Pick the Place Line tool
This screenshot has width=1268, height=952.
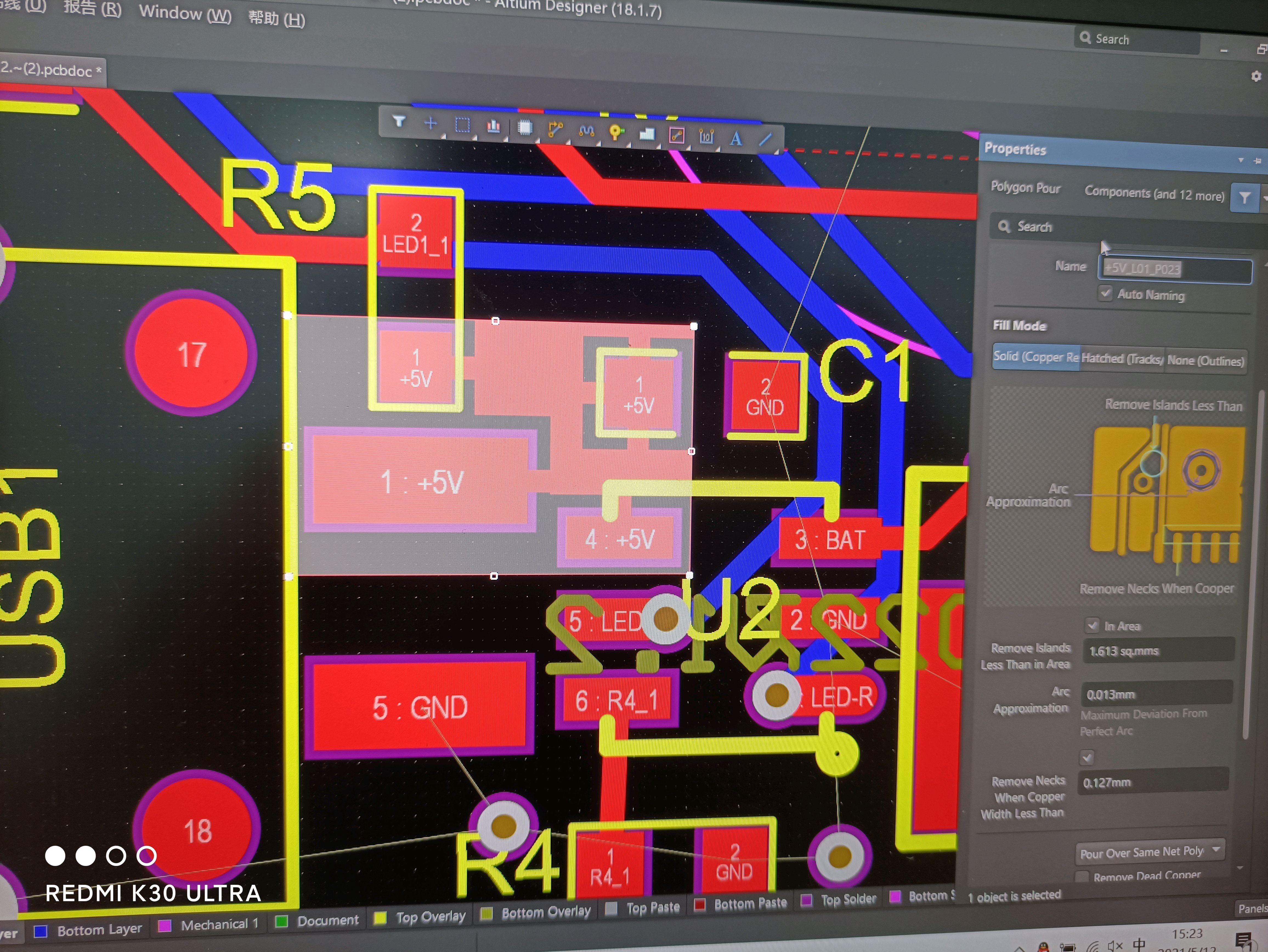pyautogui.click(x=765, y=139)
